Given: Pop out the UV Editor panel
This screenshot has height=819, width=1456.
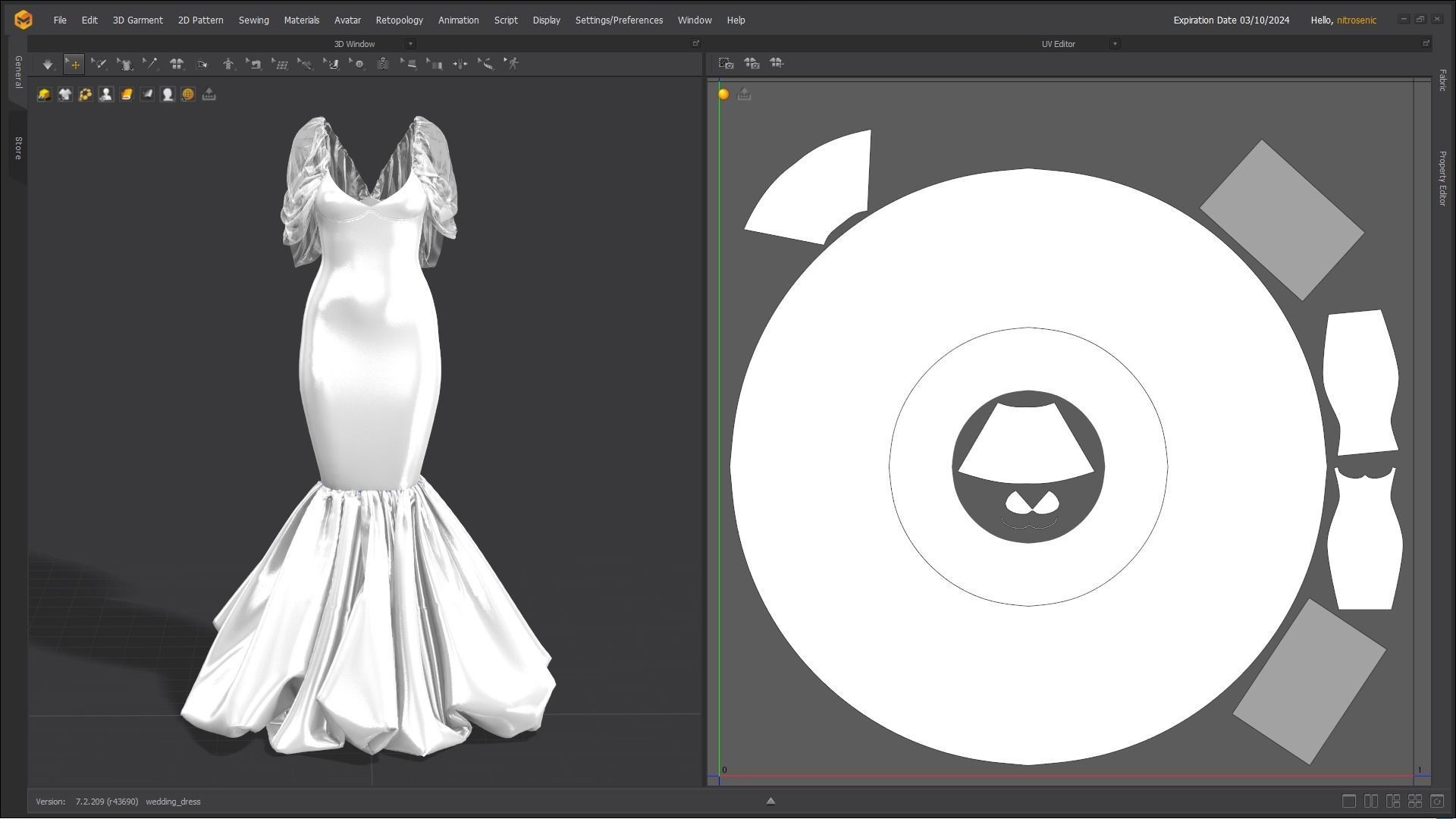Looking at the screenshot, I should click(x=1426, y=43).
